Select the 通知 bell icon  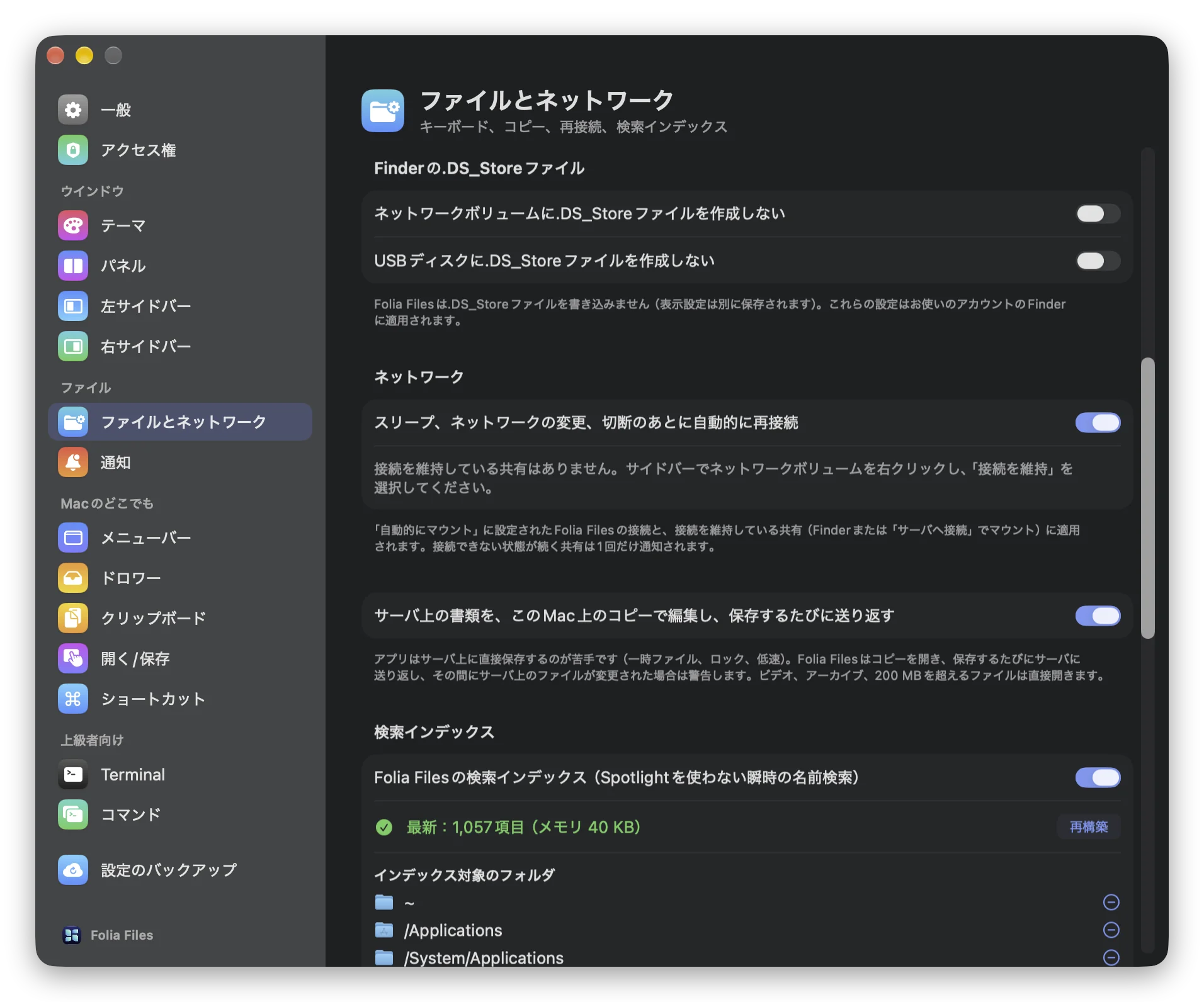tap(73, 462)
